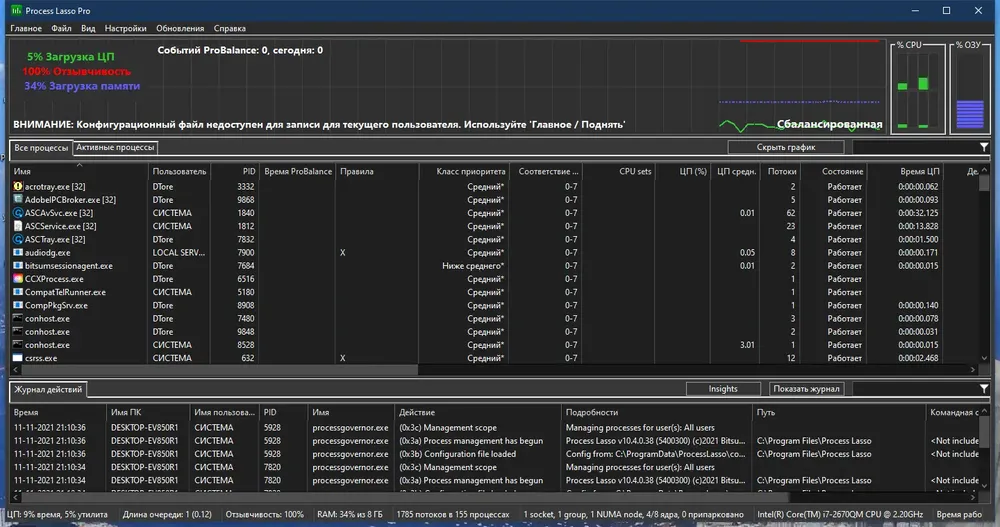
Task: Sort by the Класс приоритета column header
Action: tap(464, 171)
